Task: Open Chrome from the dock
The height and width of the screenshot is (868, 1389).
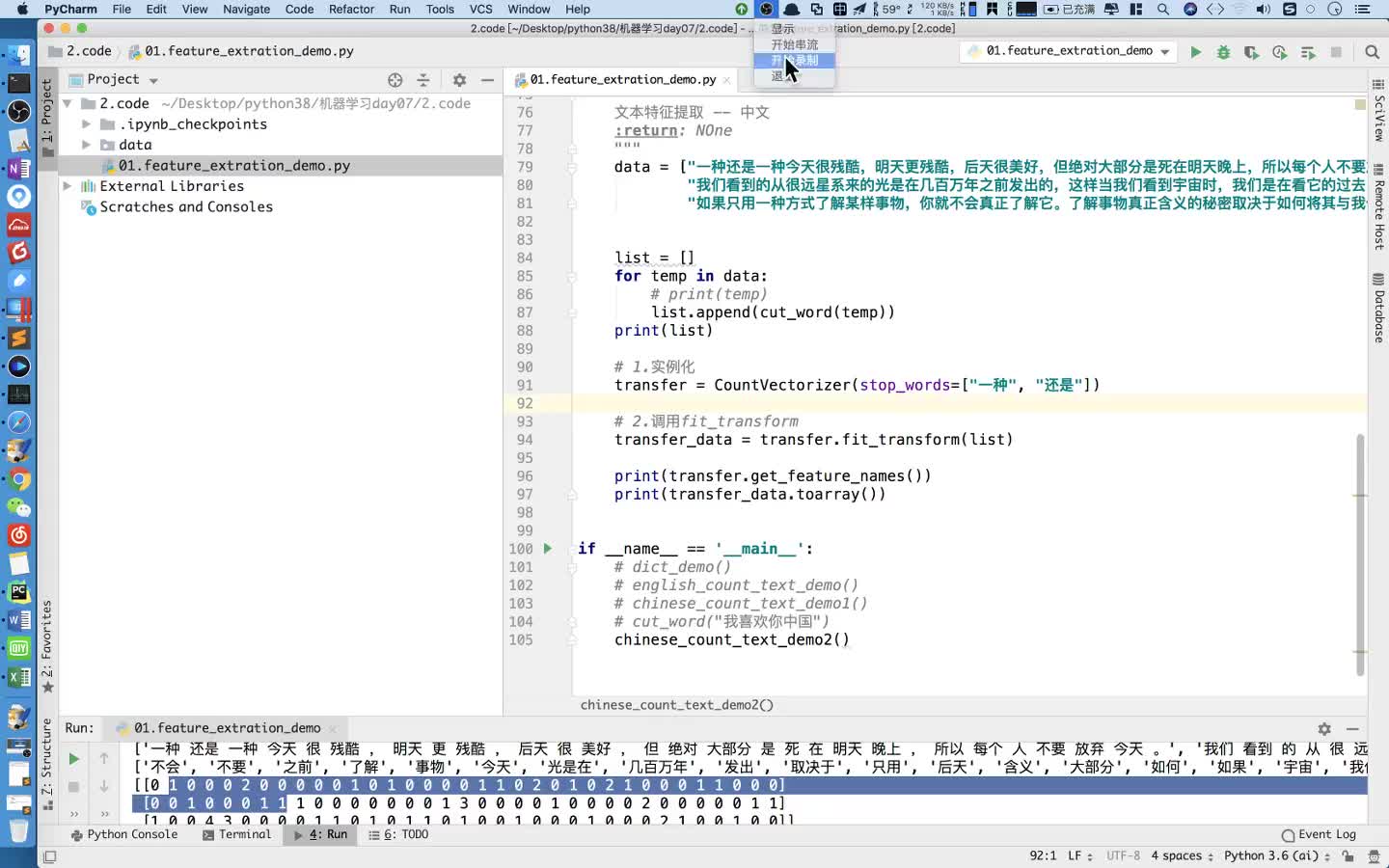Action: 18,479
